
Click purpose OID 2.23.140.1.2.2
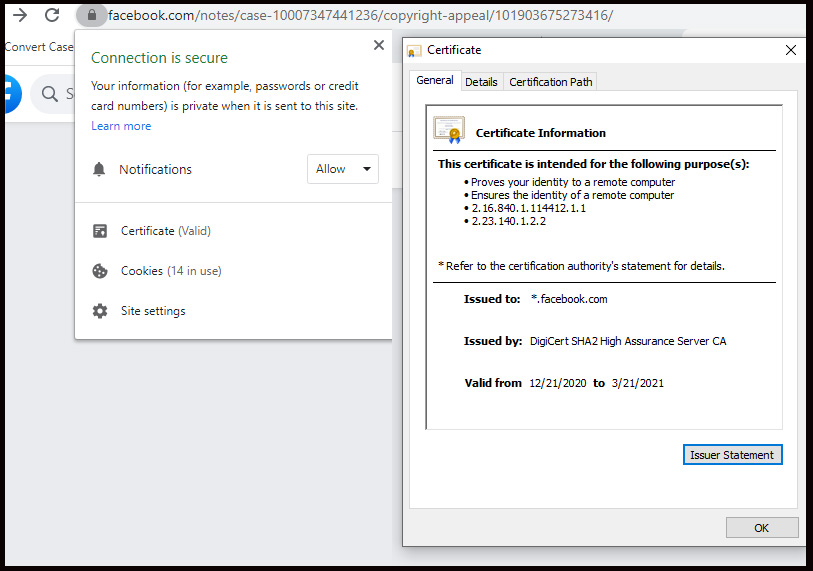509,221
